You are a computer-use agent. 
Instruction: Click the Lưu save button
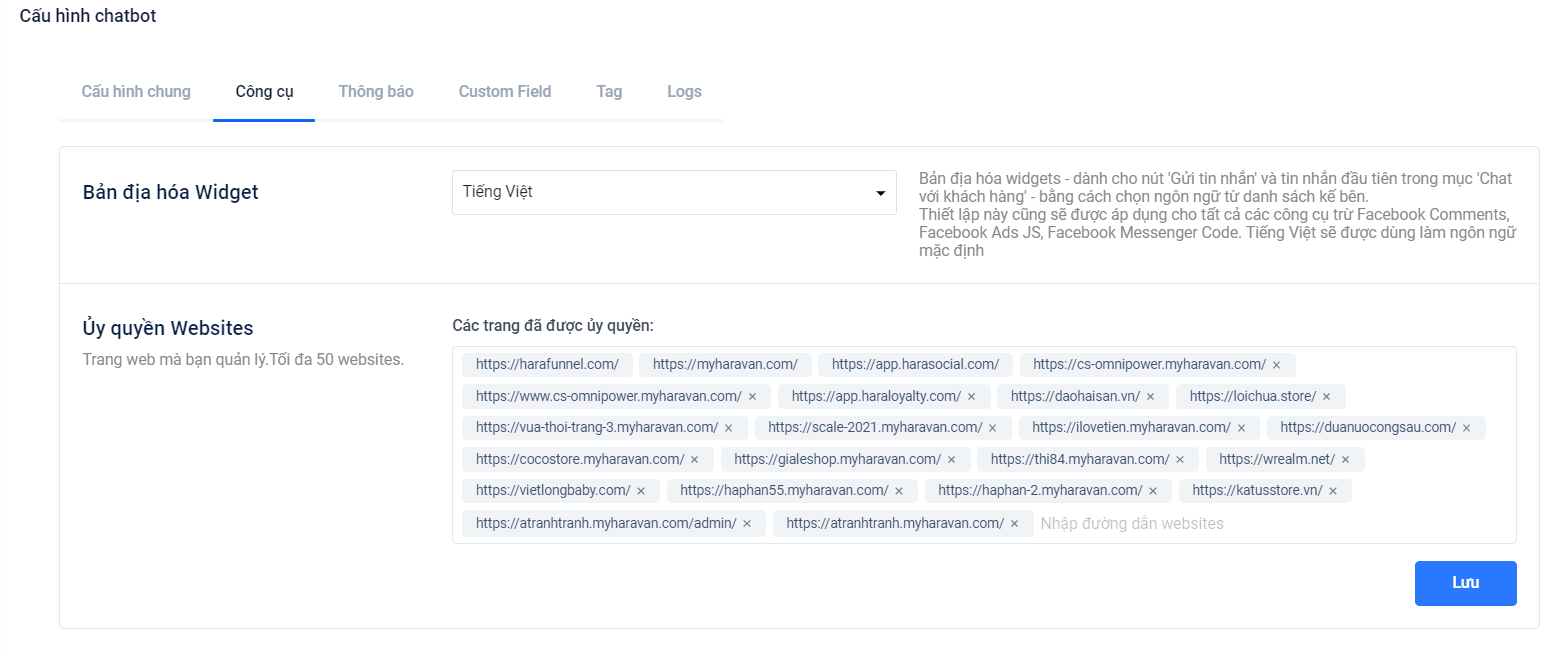[1465, 583]
